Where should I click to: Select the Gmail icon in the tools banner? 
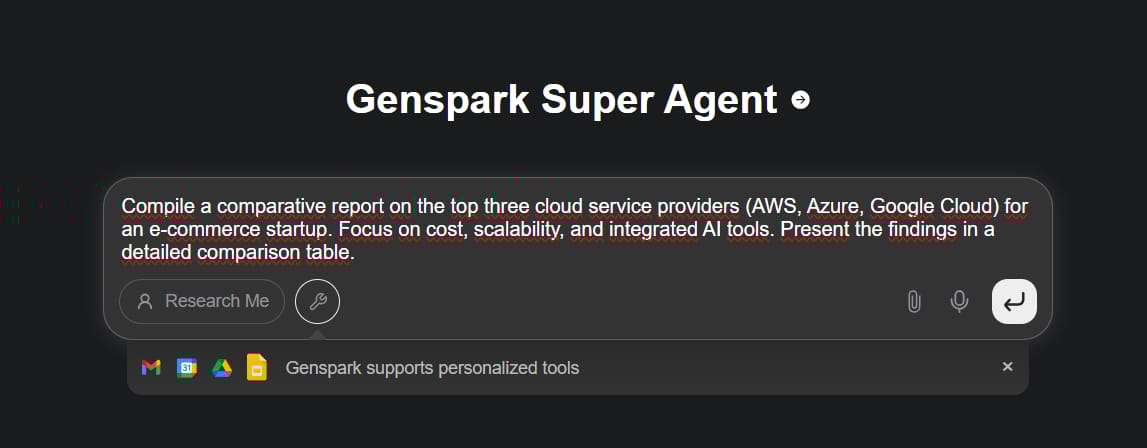[x=151, y=367]
